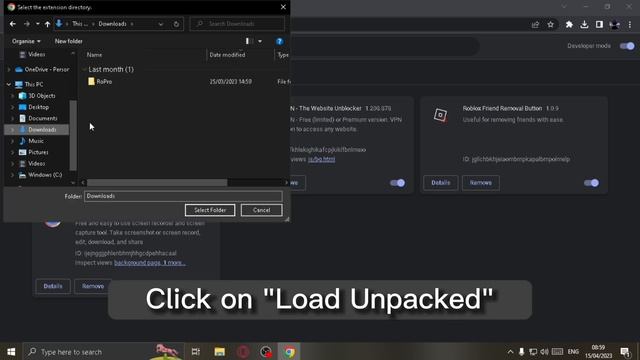Click the Folder name input field
The height and width of the screenshot is (360, 640).
pyautogui.click(x=183, y=196)
